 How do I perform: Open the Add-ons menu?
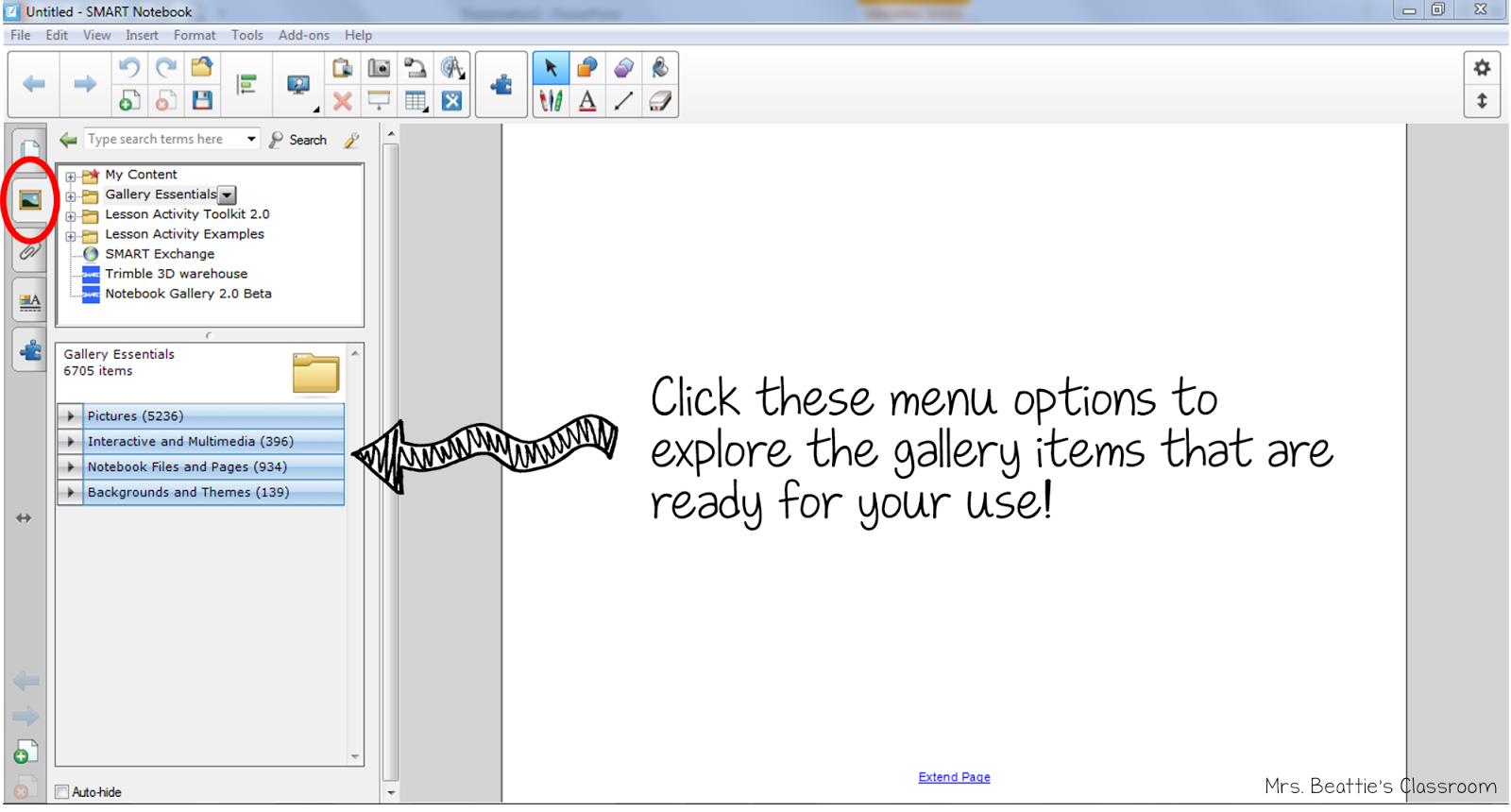[304, 35]
